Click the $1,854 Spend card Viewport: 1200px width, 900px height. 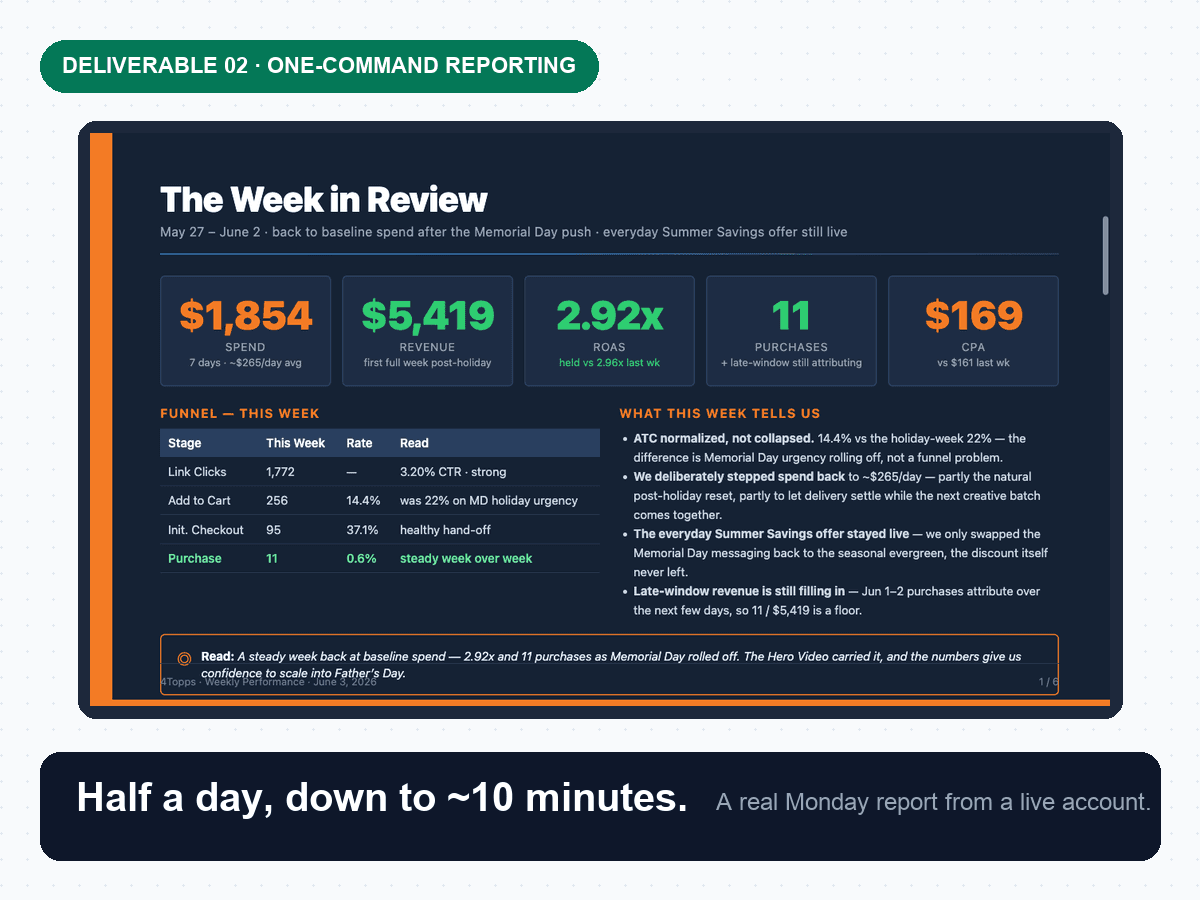coord(245,331)
